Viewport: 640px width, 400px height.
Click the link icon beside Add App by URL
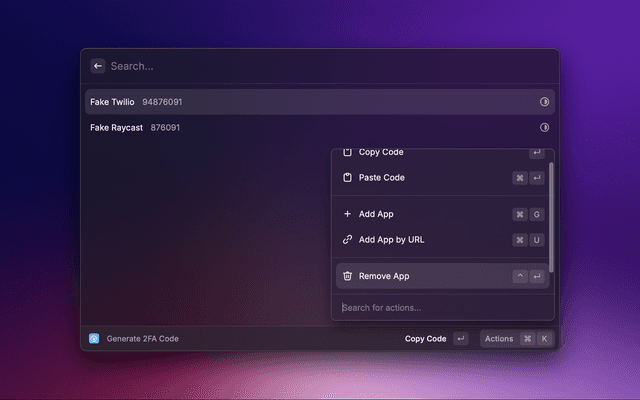coord(347,240)
